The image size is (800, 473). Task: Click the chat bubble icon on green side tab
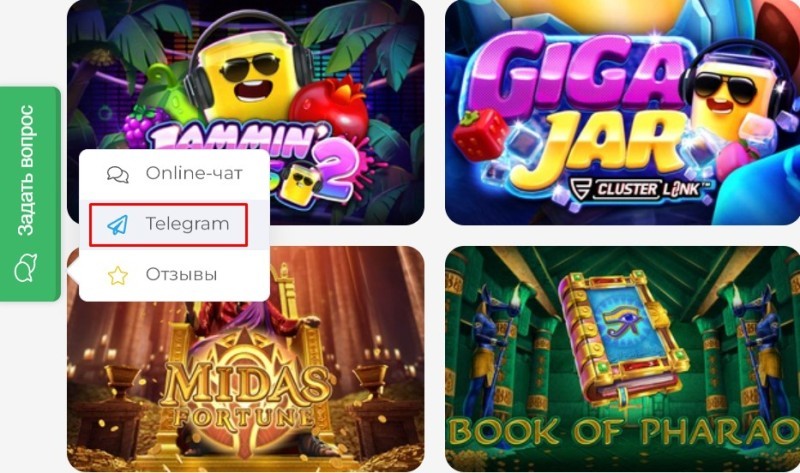[x=26, y=268]
